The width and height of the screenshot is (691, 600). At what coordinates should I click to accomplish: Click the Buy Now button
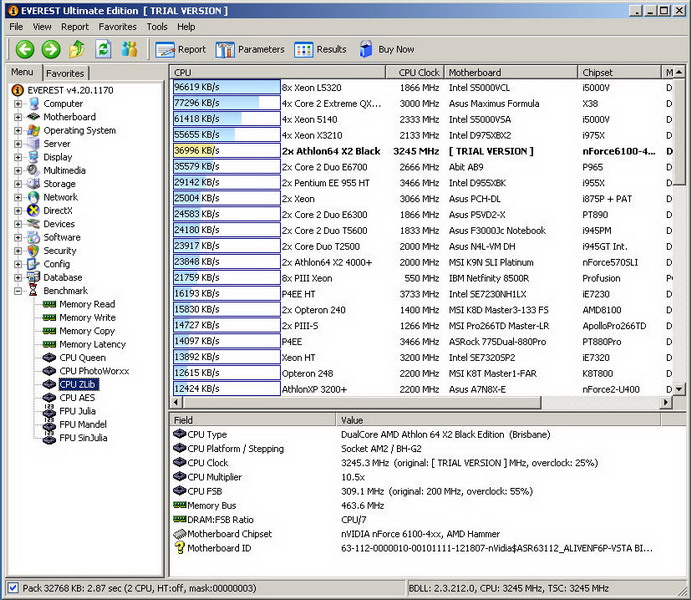coord(385,49)
